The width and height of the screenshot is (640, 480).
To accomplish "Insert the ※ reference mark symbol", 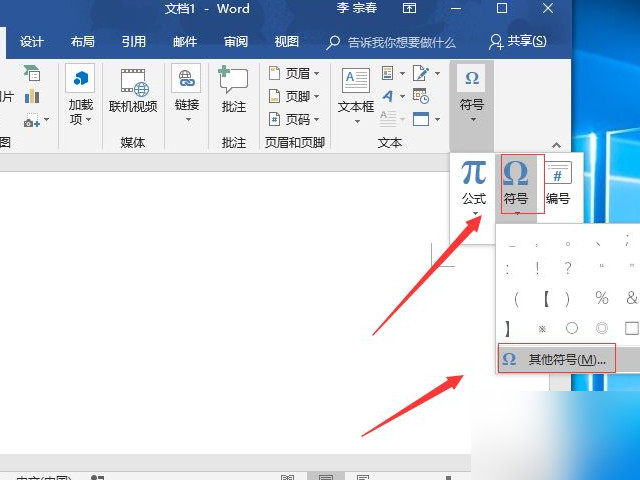I will (x=542, y=328).
